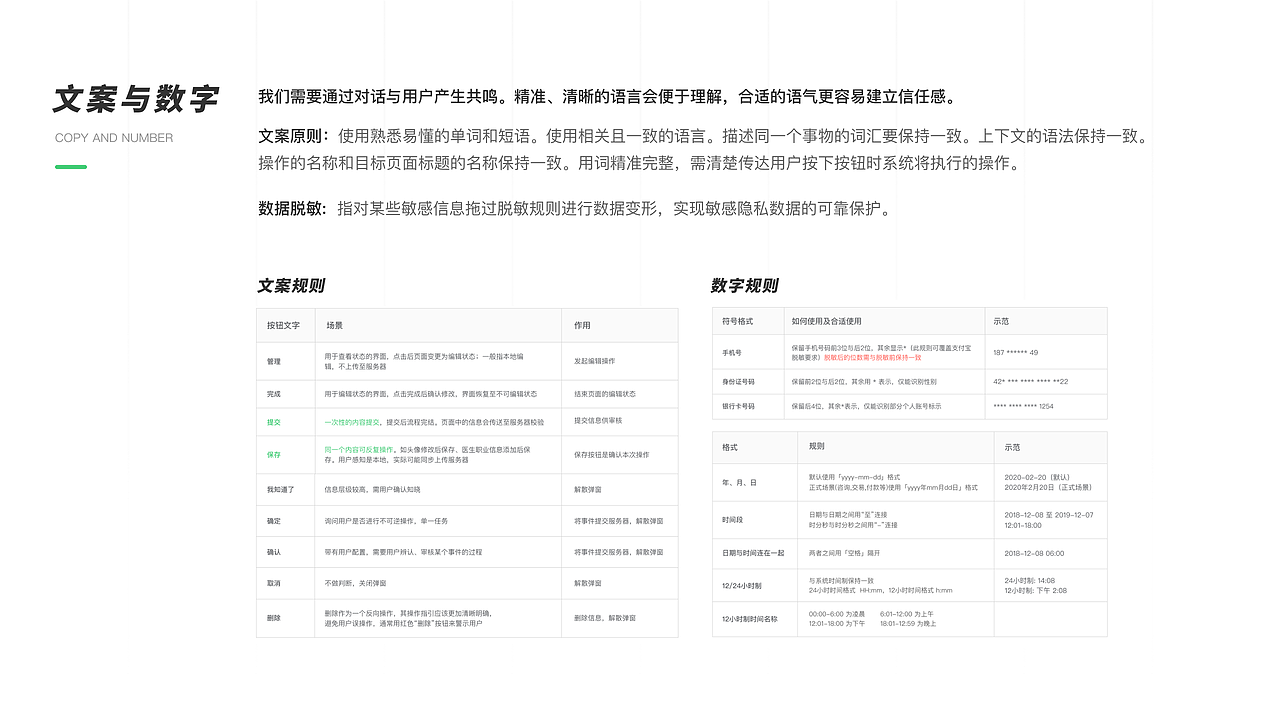Screen dimensions: 1280x720
Task: Click '示范' header in the 格式 table
Action: point(1013,447)
